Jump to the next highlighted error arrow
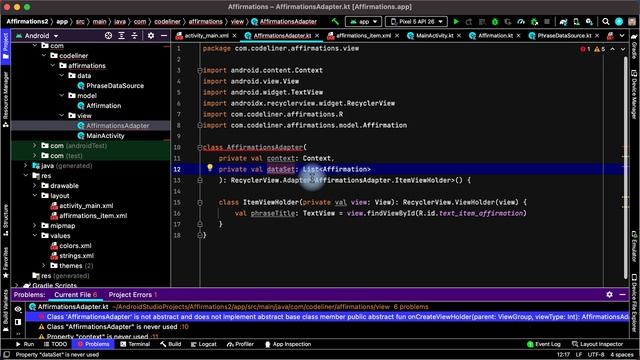 tap(623, 49)
